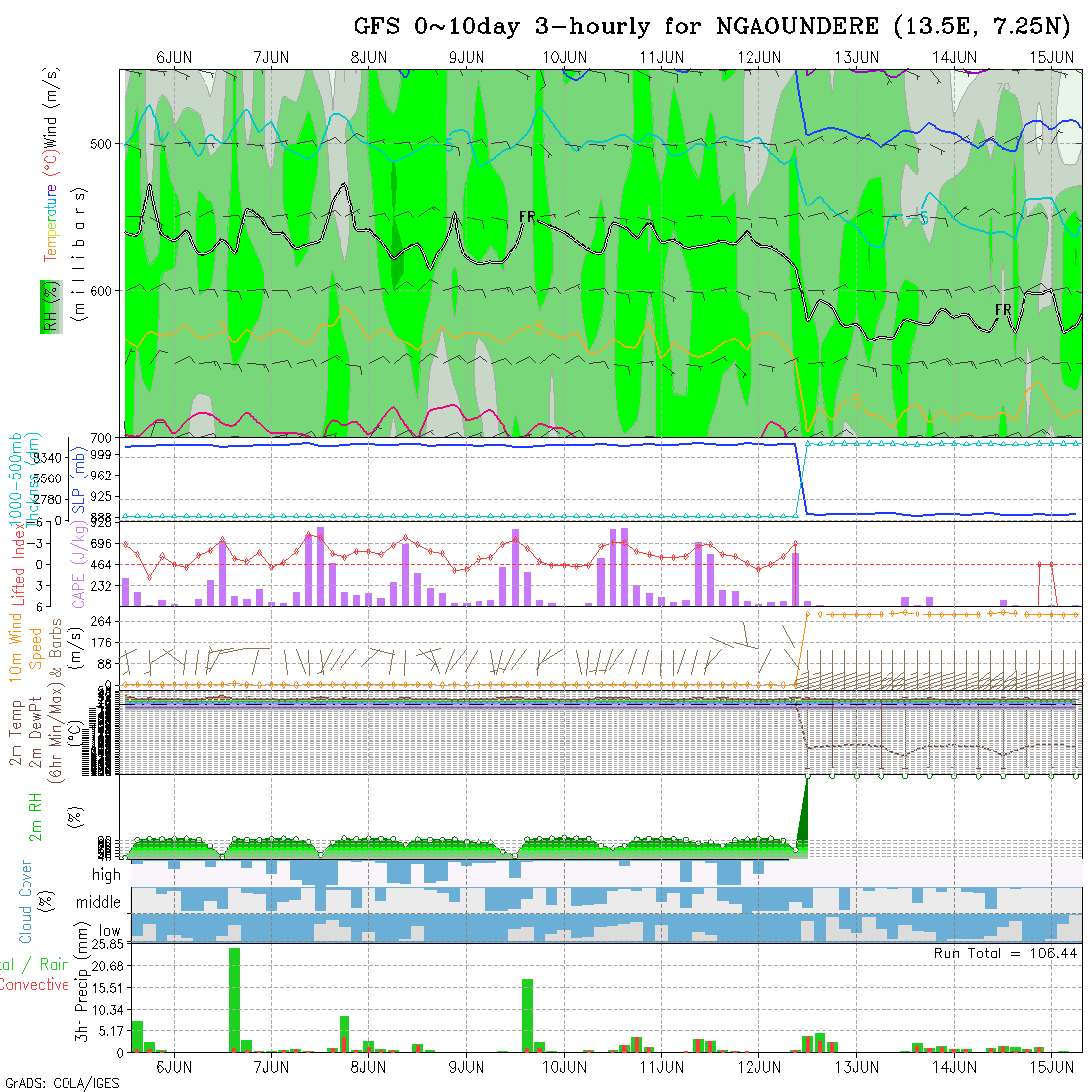This screenshot has width=1092, height=1092.
Task: Select 13JUN on the bottom date axis
Action: click(856, 1067)
